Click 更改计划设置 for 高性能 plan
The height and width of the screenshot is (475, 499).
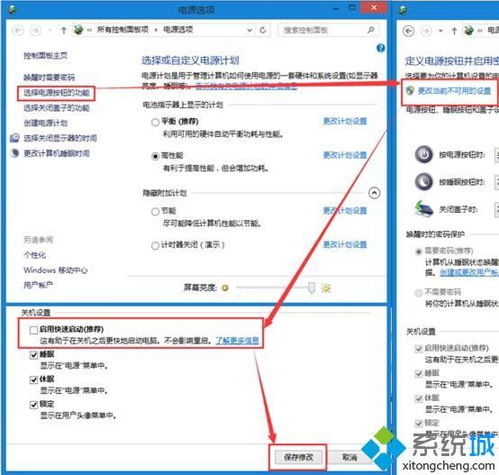pos(345,155)
